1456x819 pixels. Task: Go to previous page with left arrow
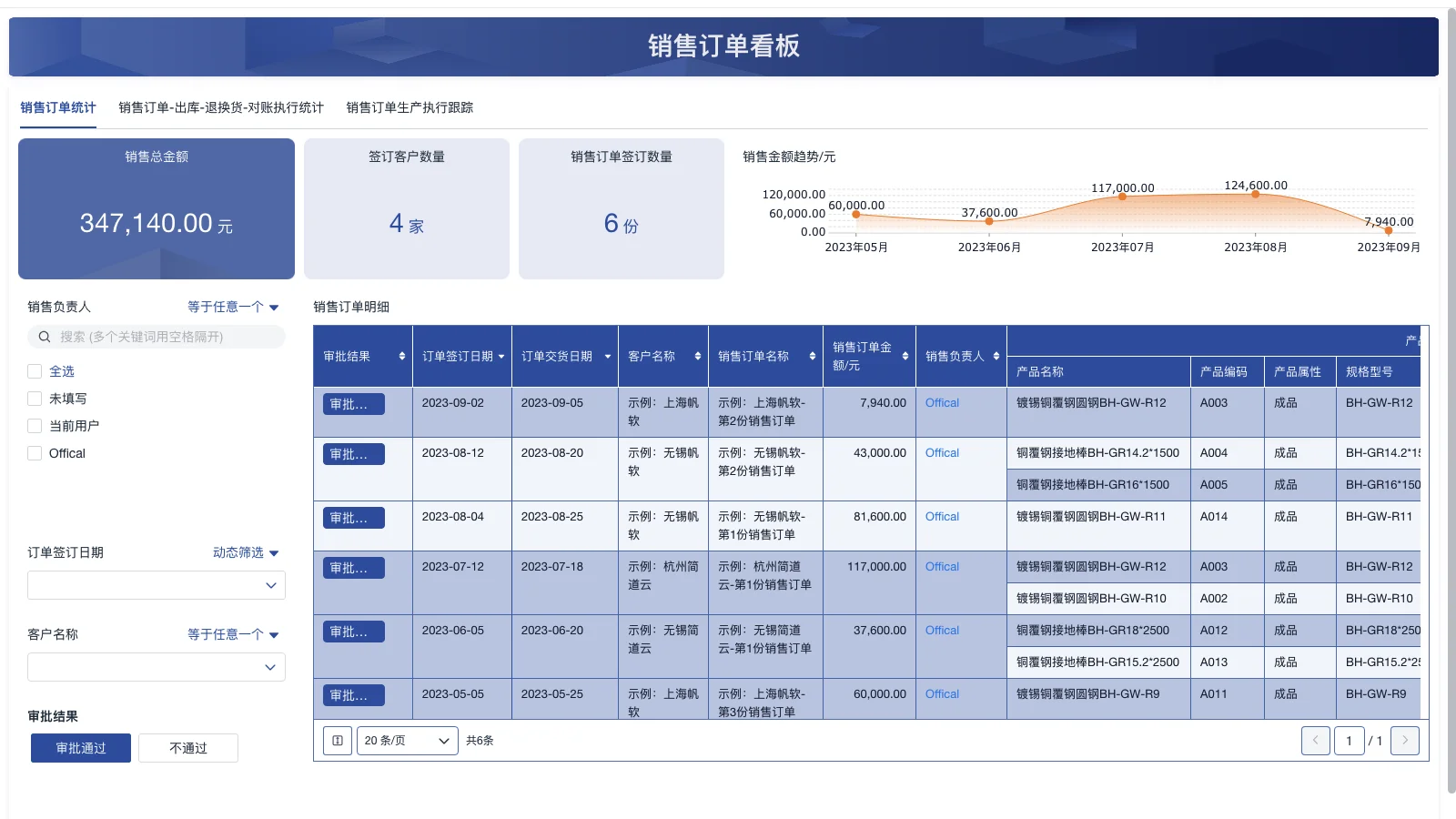click(x=1316, y=740)
